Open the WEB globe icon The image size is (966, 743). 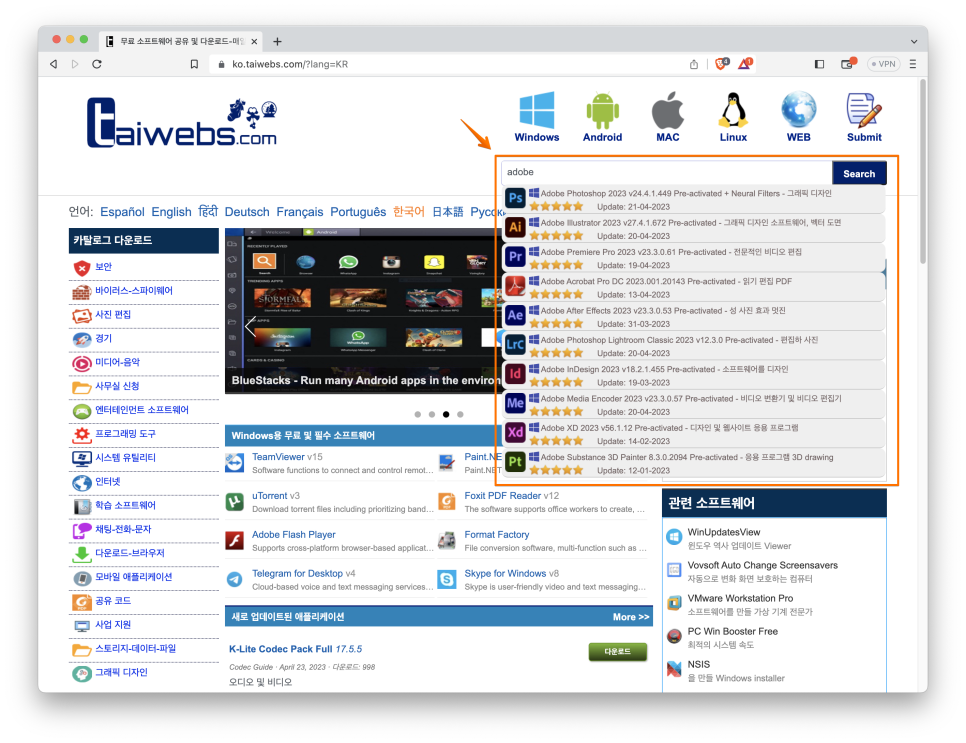coord(798,110)
